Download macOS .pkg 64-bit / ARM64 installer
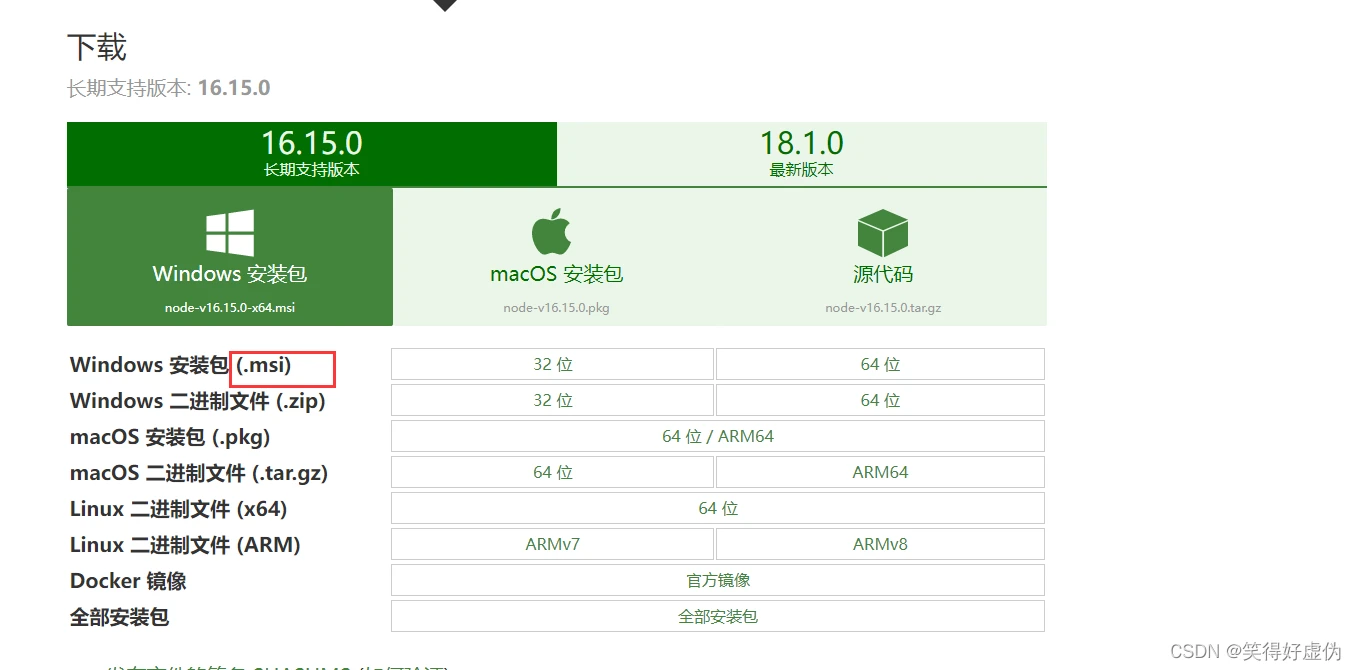Image resolution: width=1356 pixels, height=670 pixels. (x=717, y=436)
